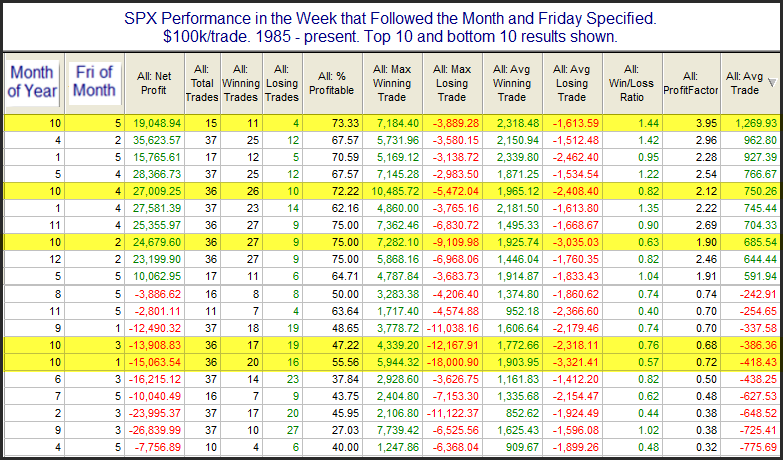Click the avg winning trade value 2,339.80
The height and width of the screenshot is (460, 783).
519,157
